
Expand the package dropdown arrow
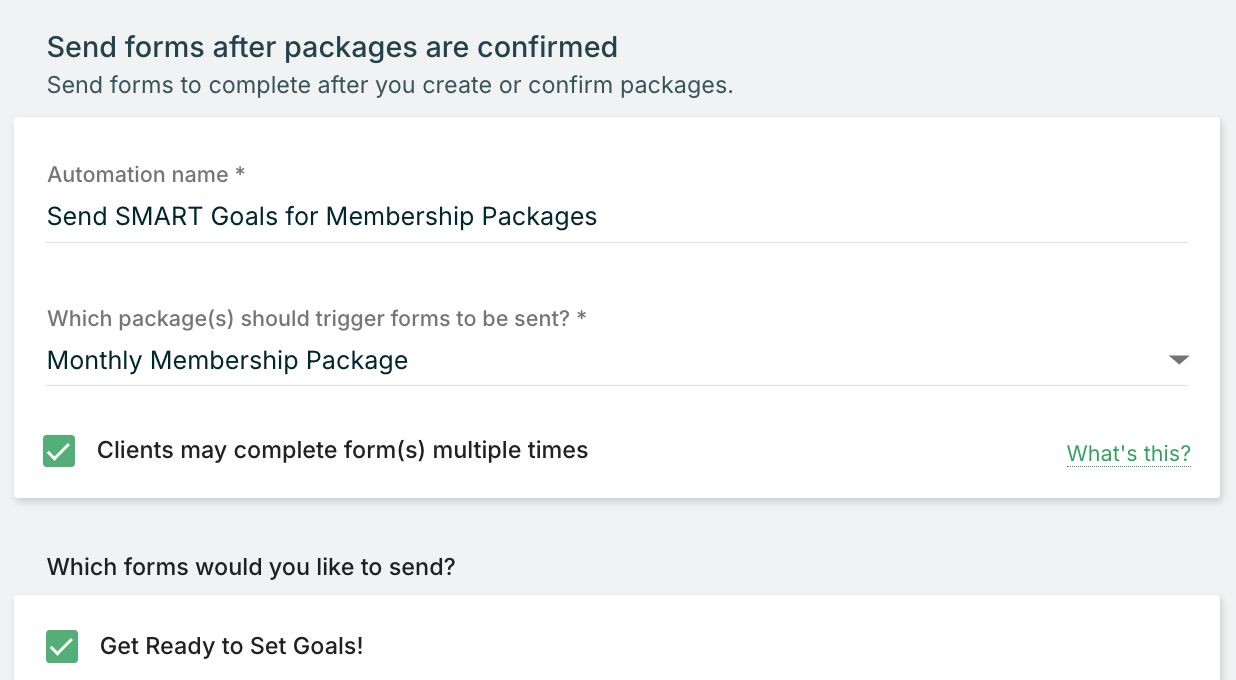coord(1179,360)
